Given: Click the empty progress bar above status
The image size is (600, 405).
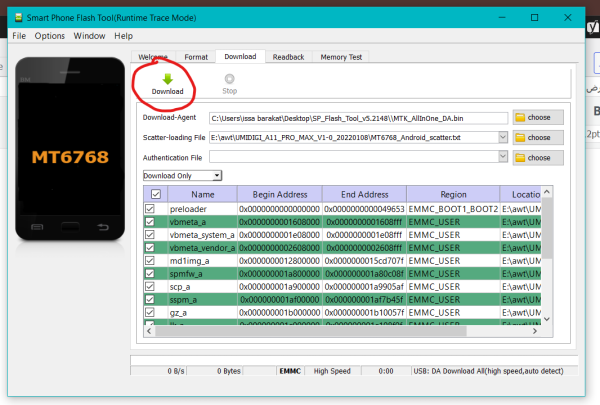Looking at the screenshot, I should pyautogui.click(x=354, y=360).
